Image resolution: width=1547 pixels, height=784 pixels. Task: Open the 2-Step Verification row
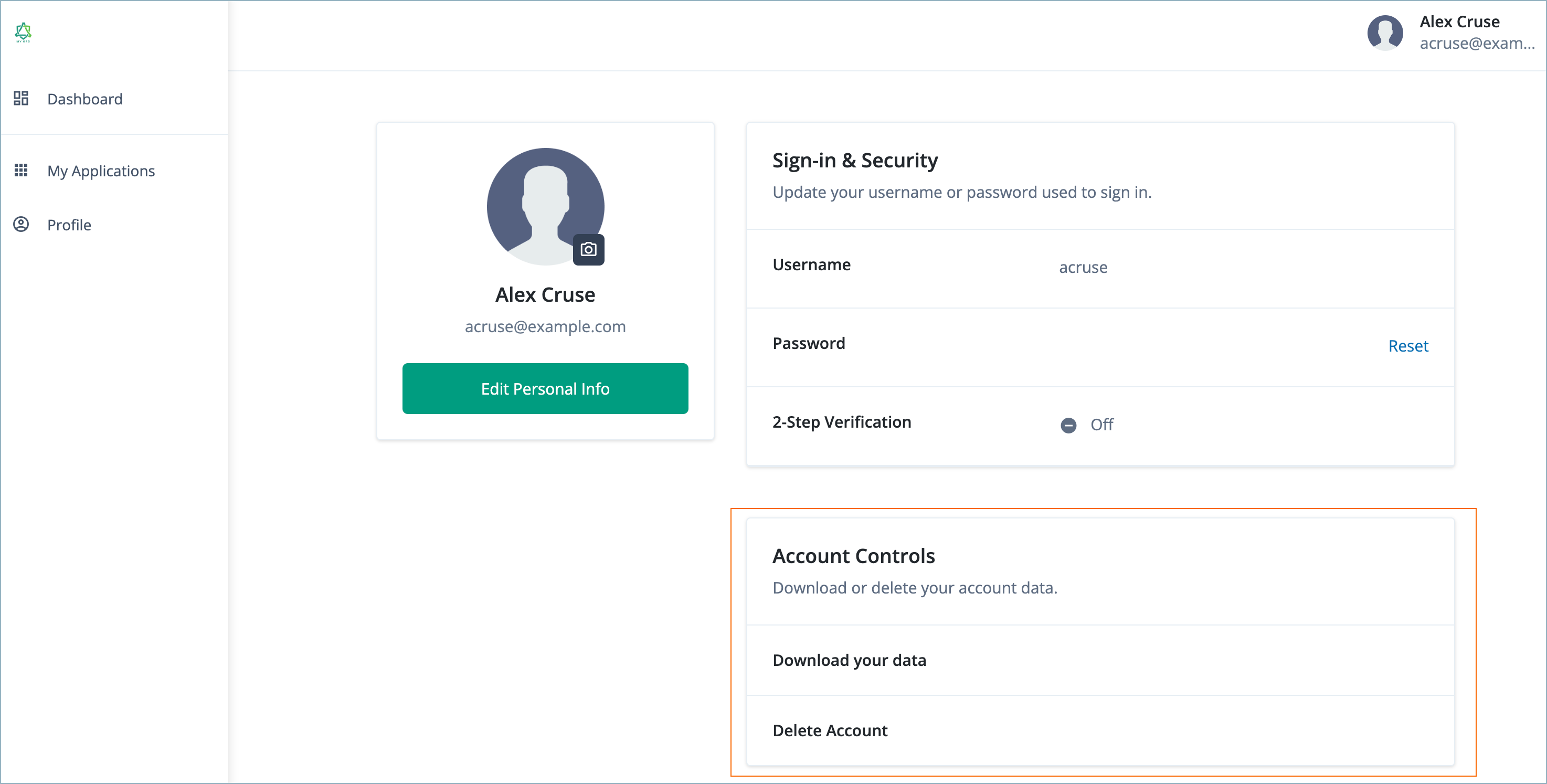841,422
